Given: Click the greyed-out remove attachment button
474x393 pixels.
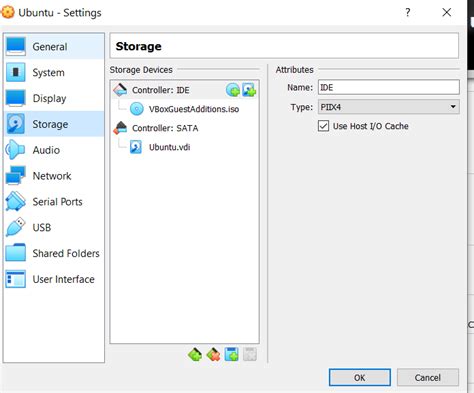Looking at the screenshot, I should click(x=250, y=354).
